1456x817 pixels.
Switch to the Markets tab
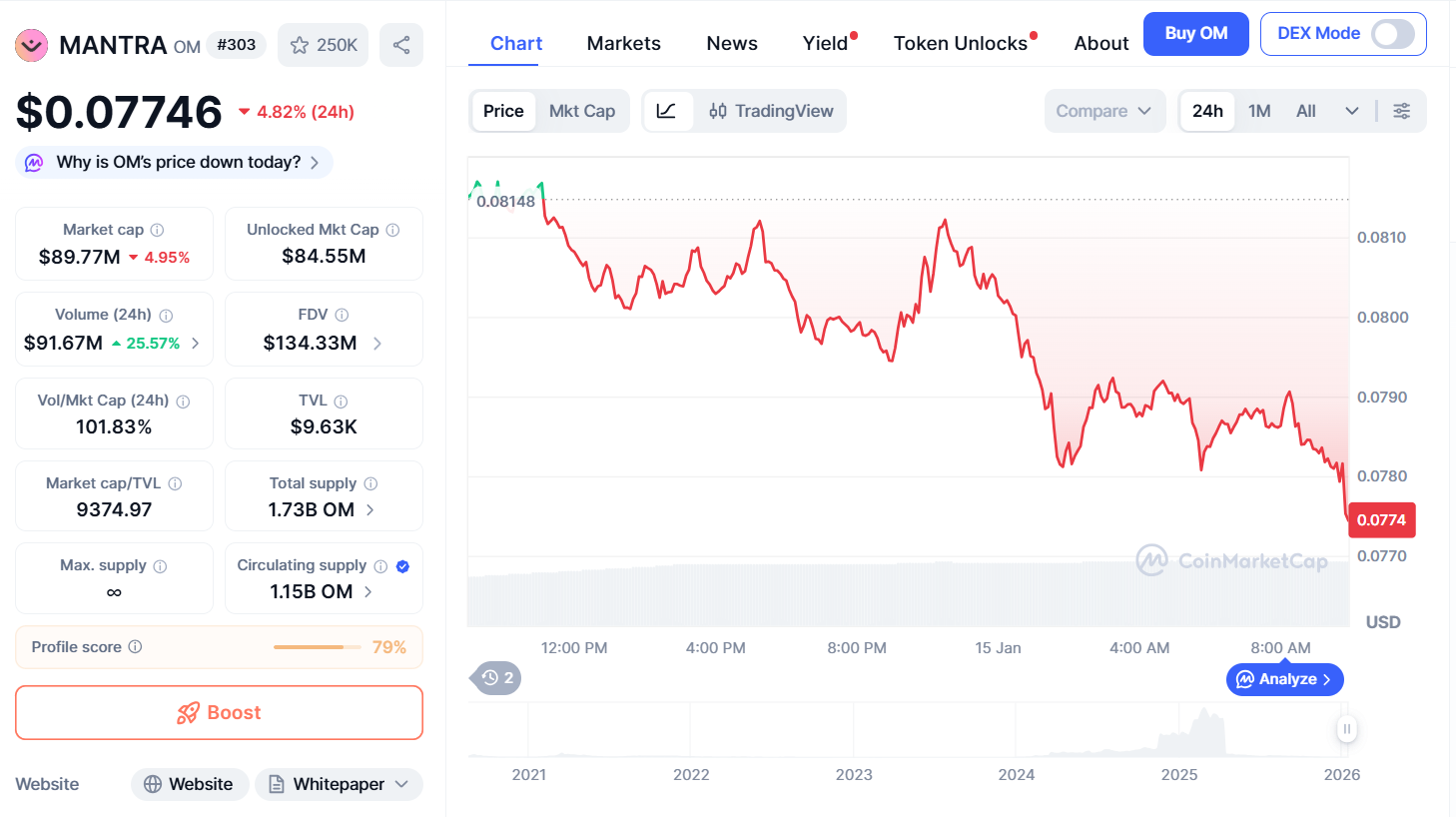click(x=623, y=43)
